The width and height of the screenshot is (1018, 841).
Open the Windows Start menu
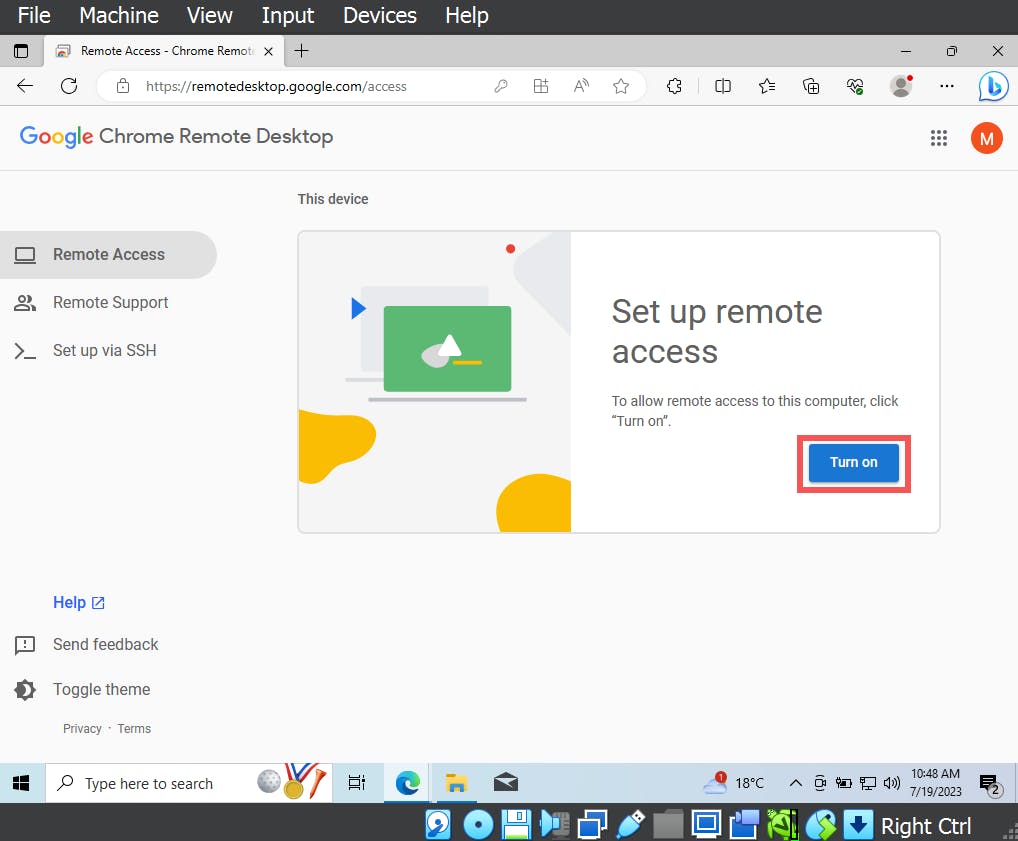[x=21, y=783]
